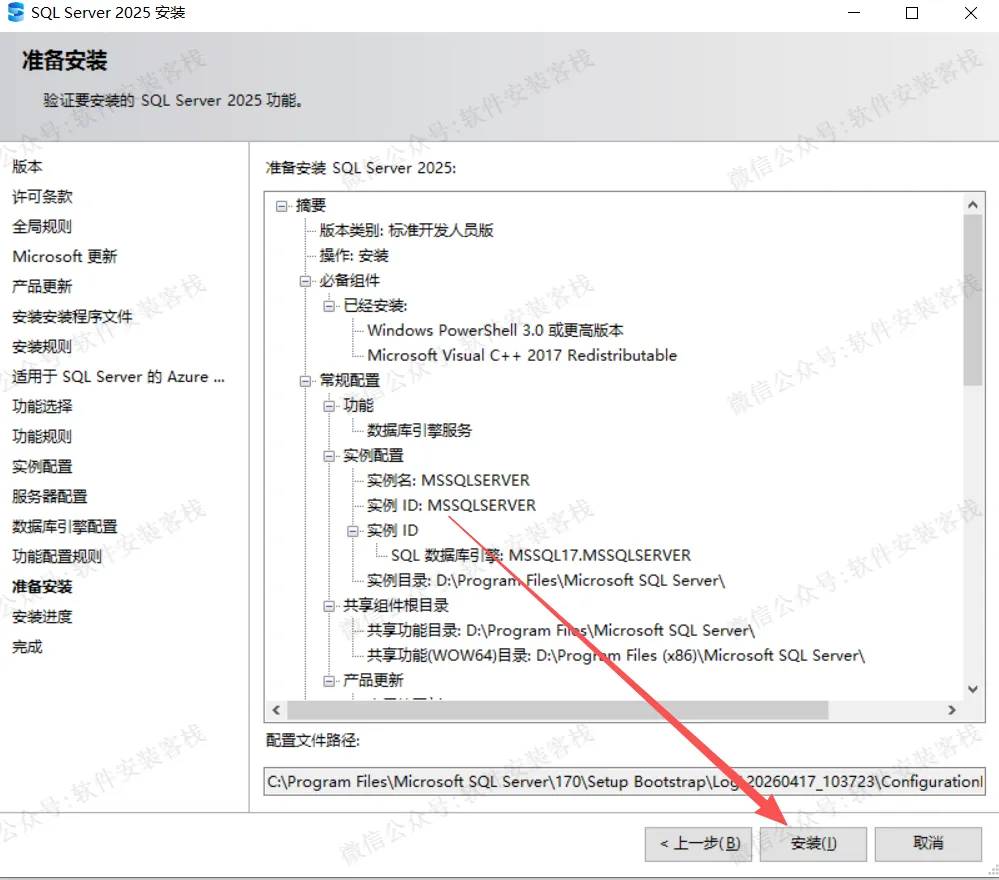Maximize the installer window
The image size is (999, 880).
click(912, 13)
